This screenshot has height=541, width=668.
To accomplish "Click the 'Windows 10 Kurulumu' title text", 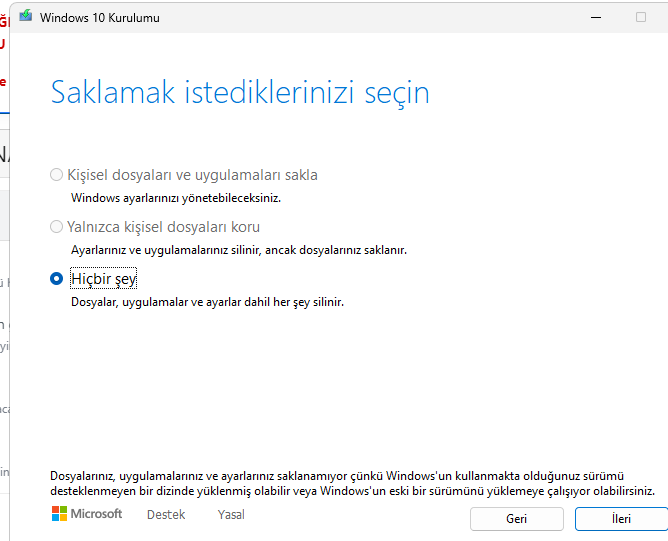I will coord(100,18).
